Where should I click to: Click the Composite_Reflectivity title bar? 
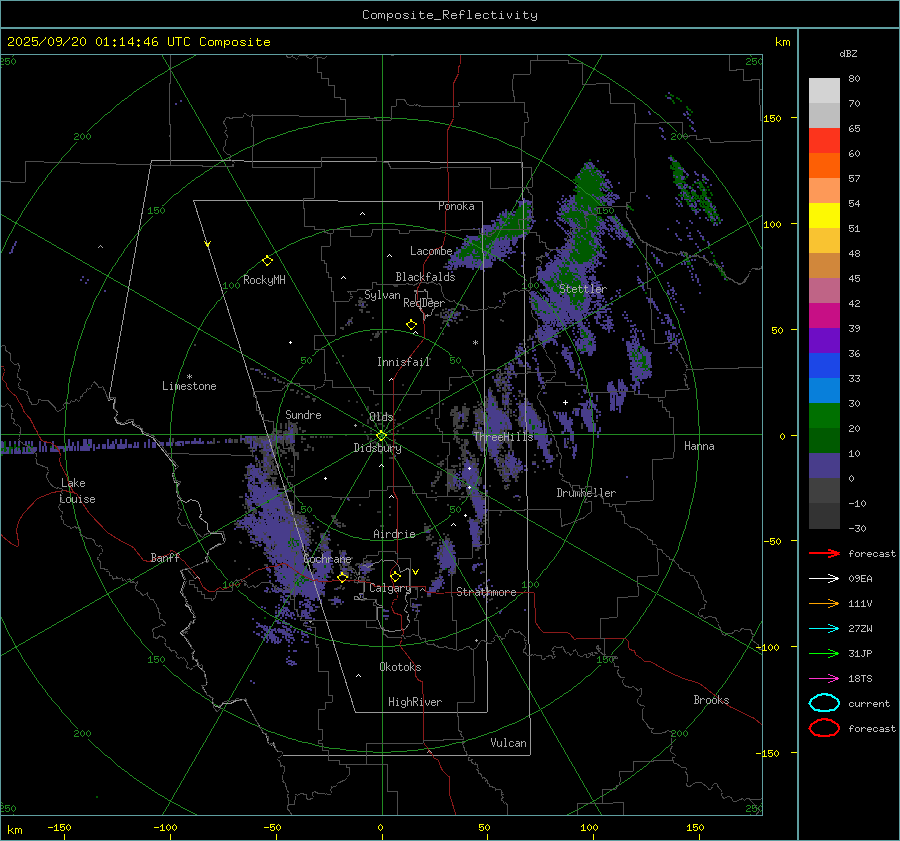[449, 15]
